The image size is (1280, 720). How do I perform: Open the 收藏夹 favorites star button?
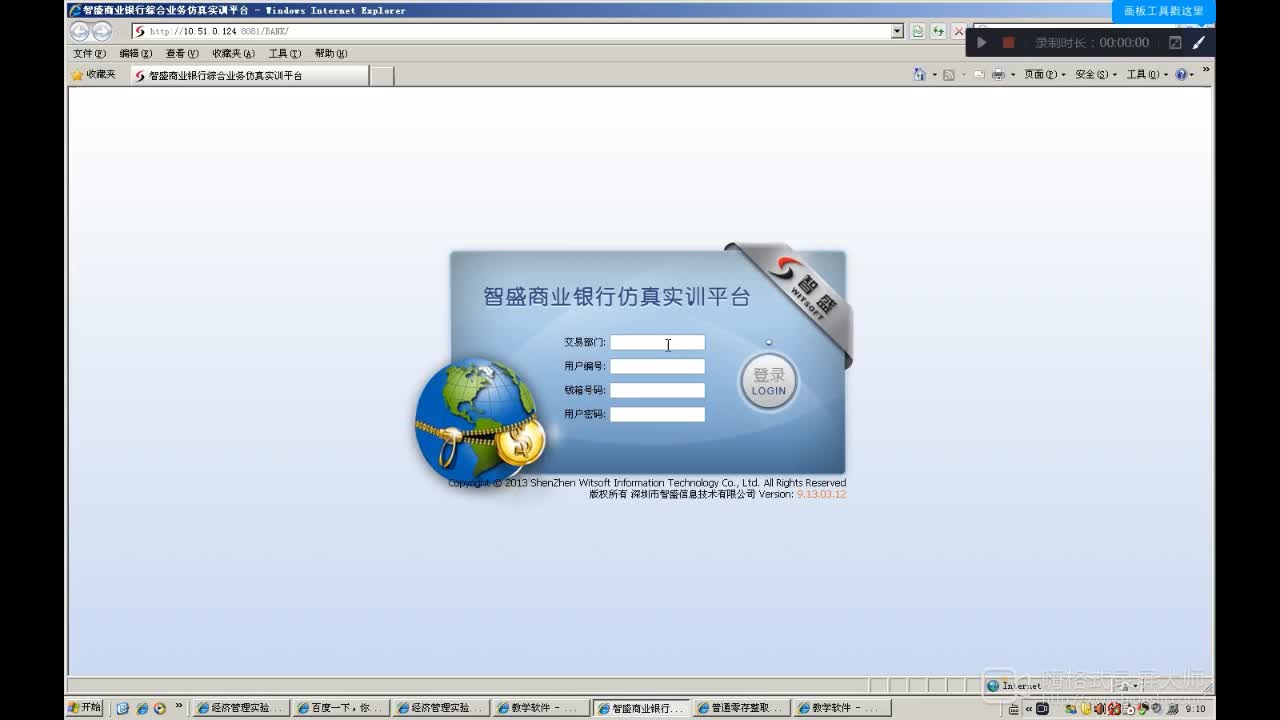93,75
